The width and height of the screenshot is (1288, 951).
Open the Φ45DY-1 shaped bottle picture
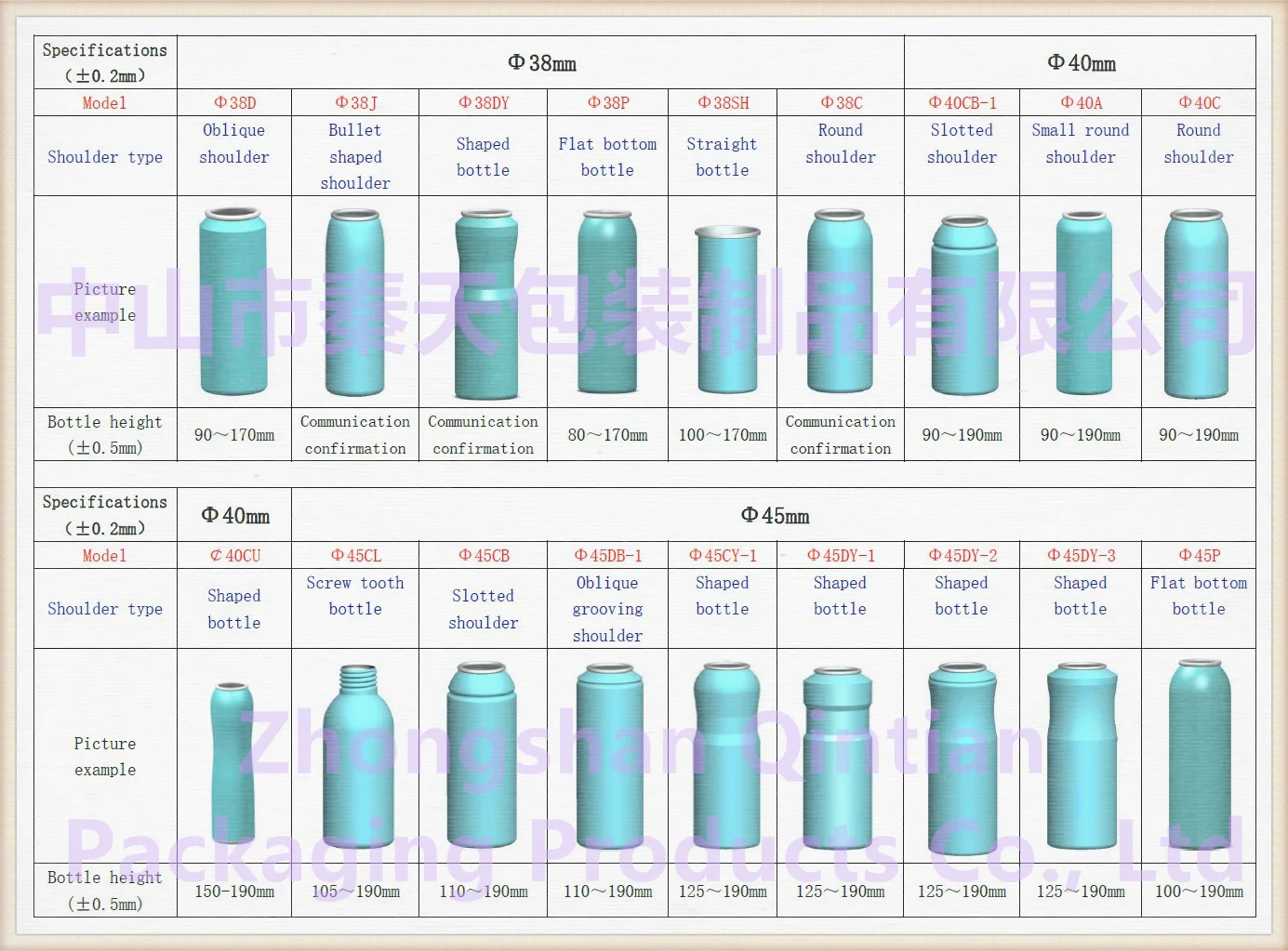click(x=840, y=759)
